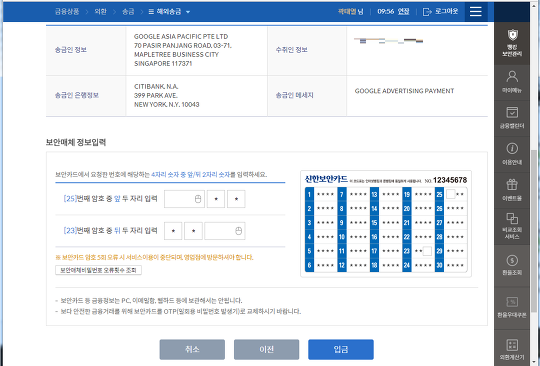The height and width of the screenshot is (366, 540).
Task: Focus the [23]번째 암호 뒤 두 자리 field
Action: click(225, 231)
